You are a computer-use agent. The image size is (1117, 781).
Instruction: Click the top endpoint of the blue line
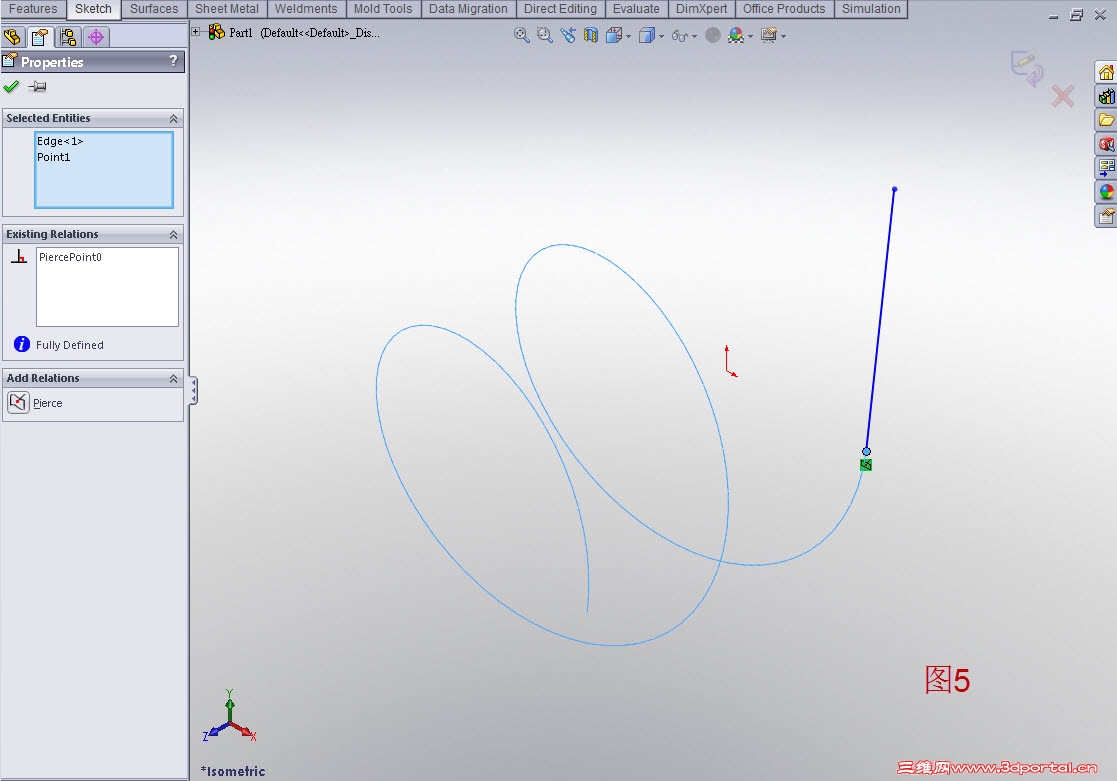click(895, 190)
